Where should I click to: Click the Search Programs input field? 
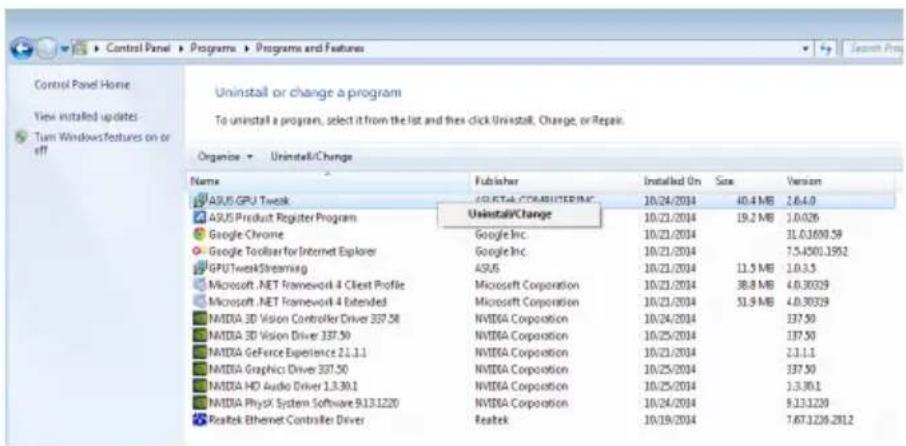coord(872,49)
